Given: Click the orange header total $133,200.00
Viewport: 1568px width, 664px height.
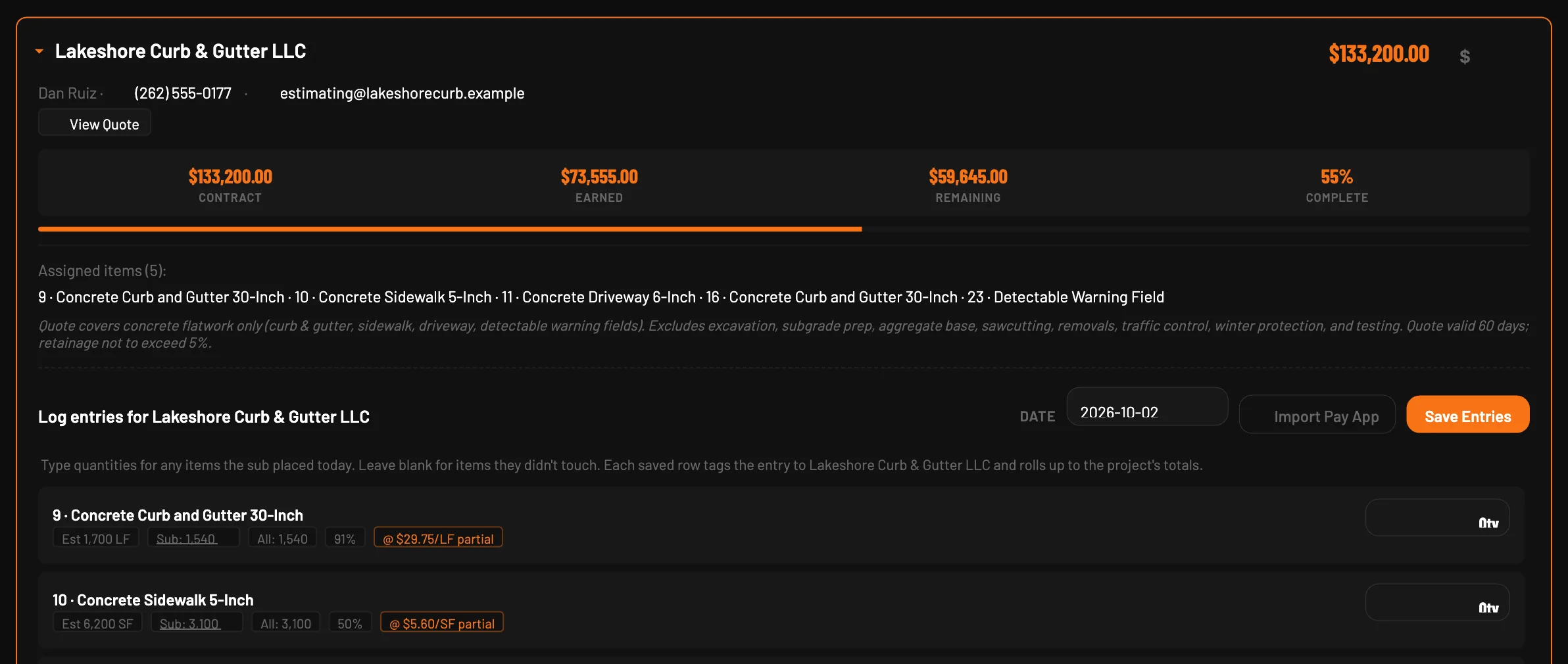Looking at the screenshot, I should [1379, 54].
